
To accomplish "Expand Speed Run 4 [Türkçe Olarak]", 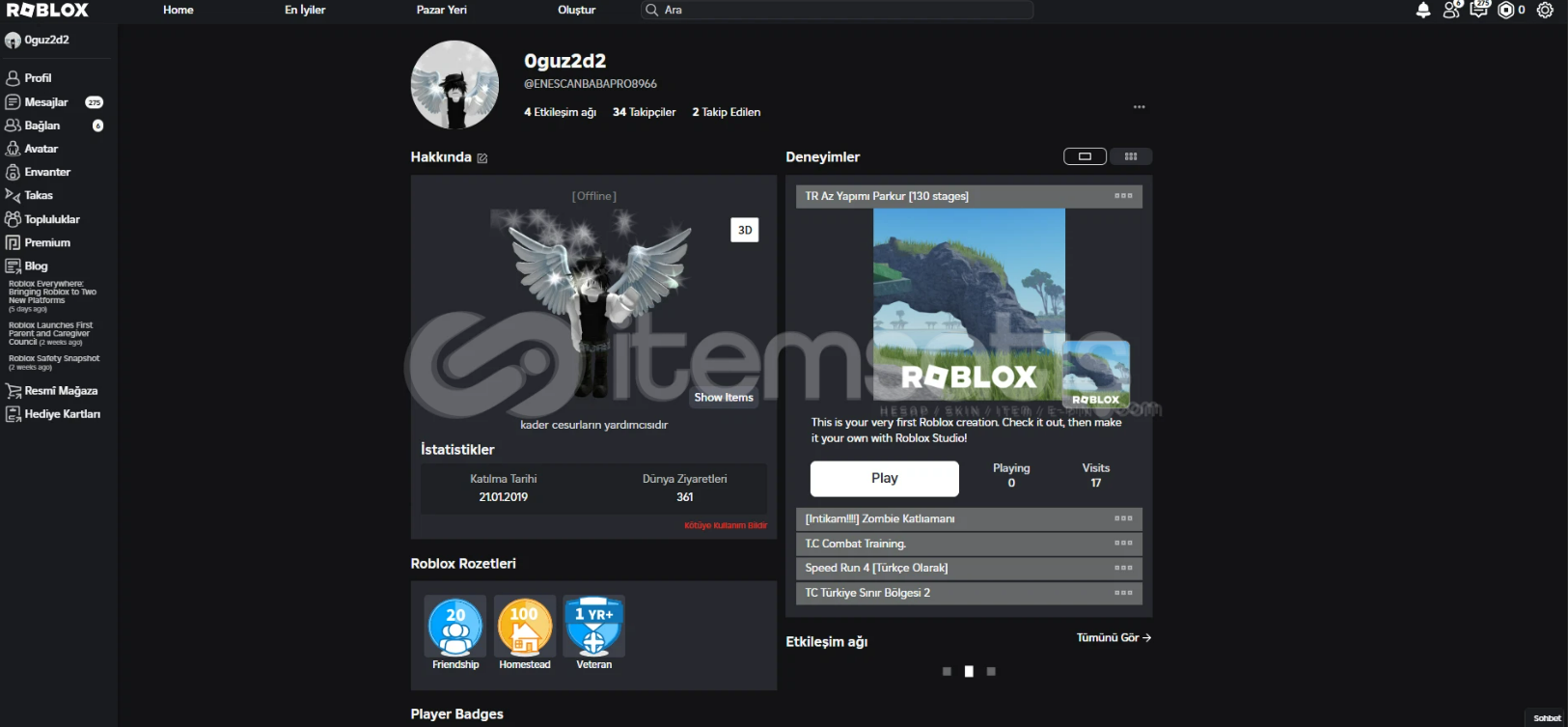I will pos(969,569).
